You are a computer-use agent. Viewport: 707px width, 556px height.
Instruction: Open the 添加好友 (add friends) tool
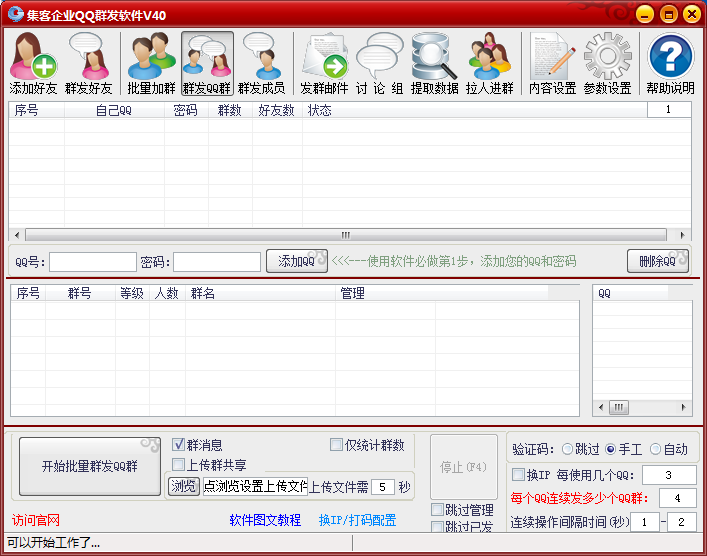(x=33, y=63)
